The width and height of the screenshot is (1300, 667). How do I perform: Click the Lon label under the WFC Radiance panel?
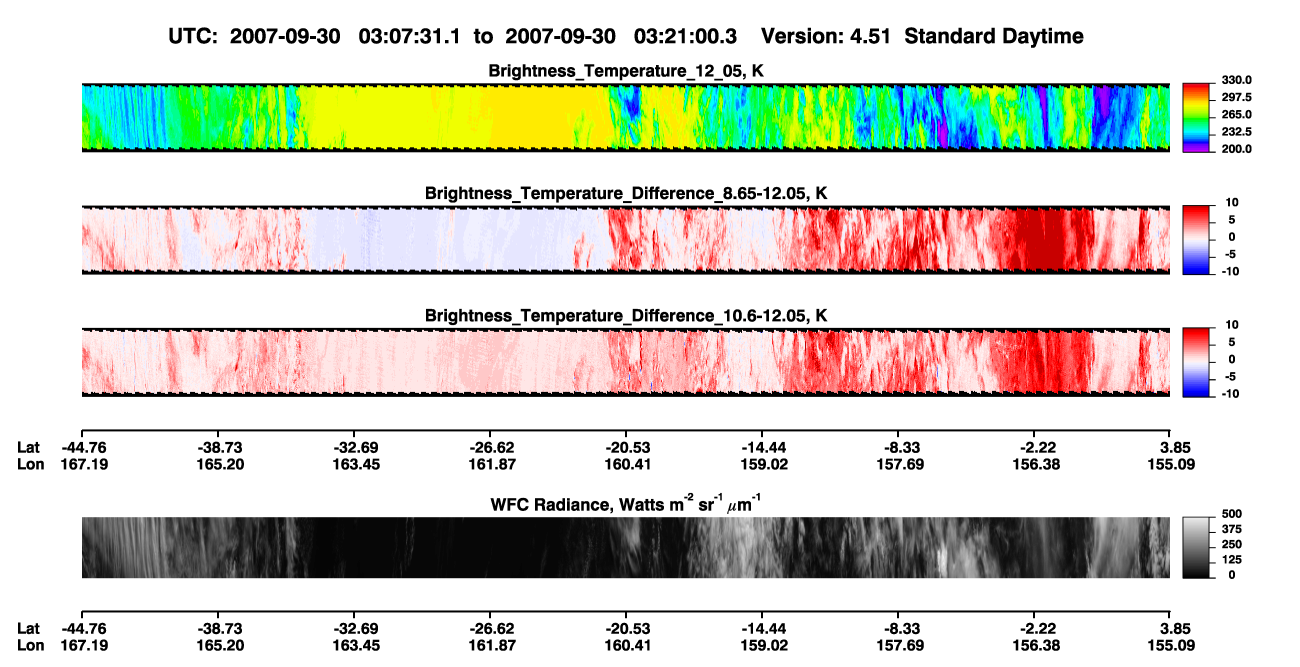pyautogui.click(x=30, y=645)
